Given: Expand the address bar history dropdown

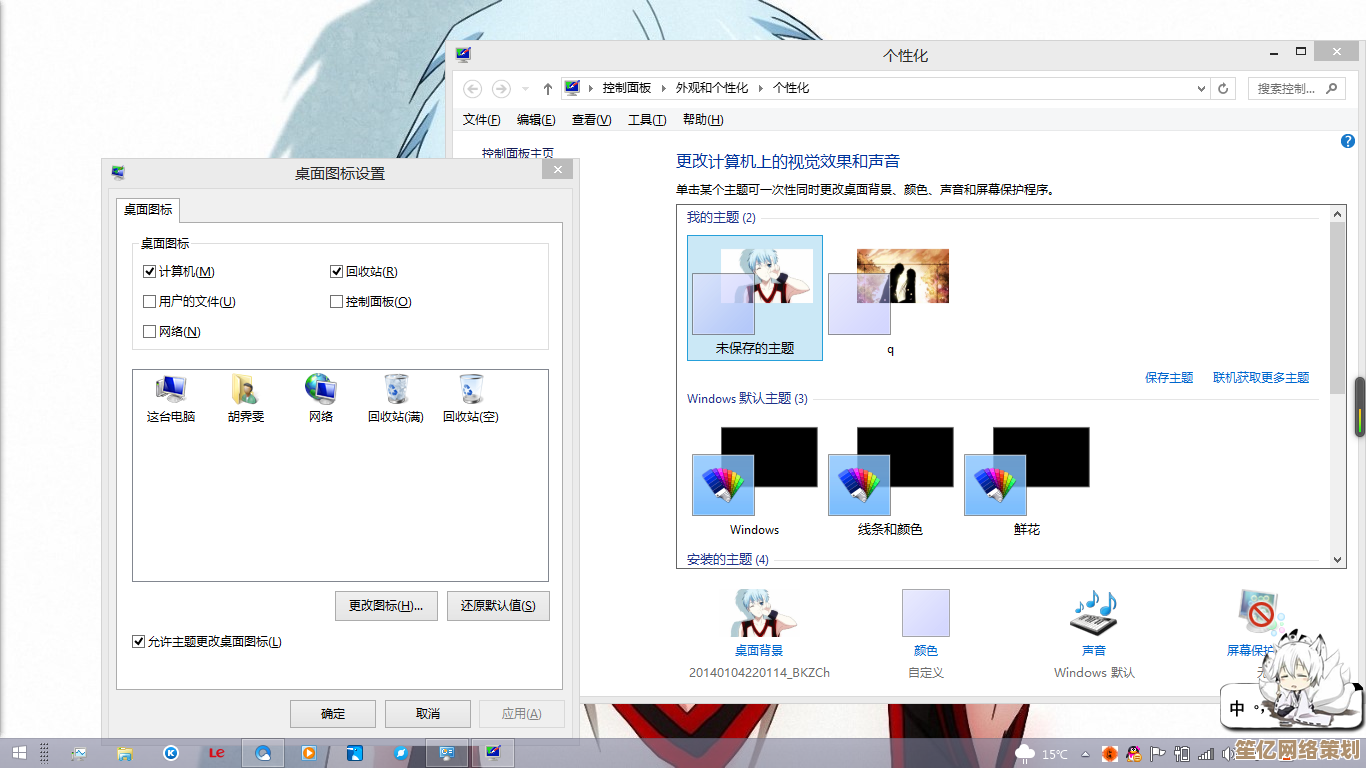Looking at the screenshot, I should click(x=1201, y=88).
